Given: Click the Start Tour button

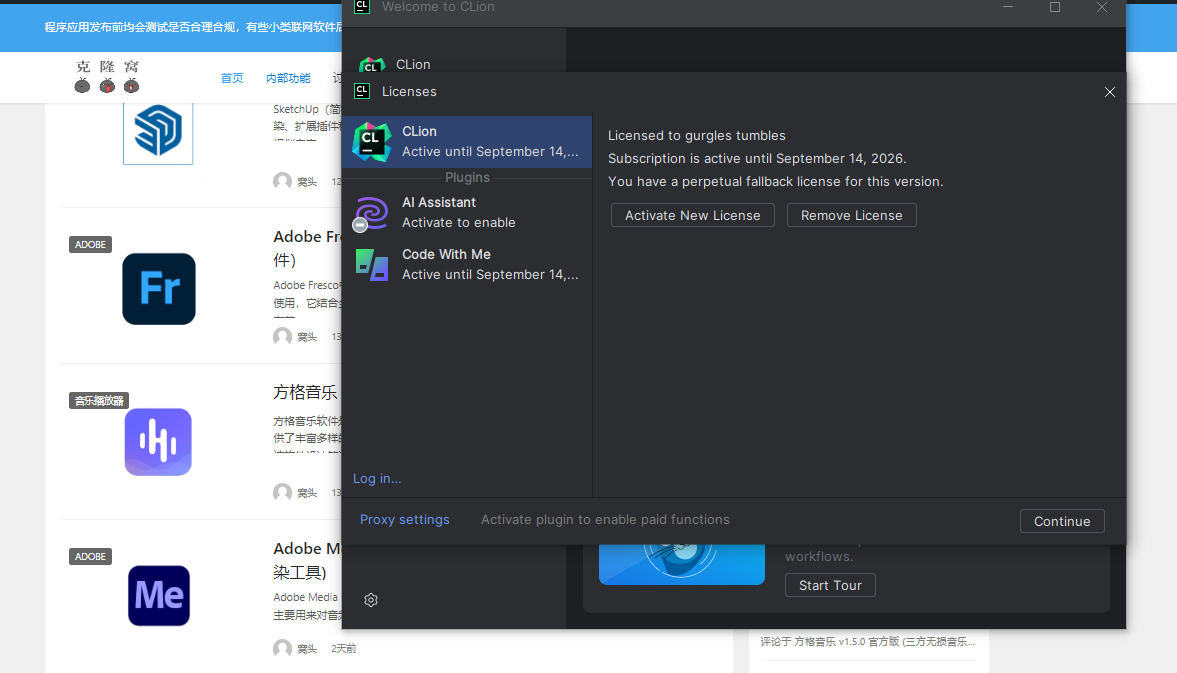Looking at the screenshot, I should 830,585.
